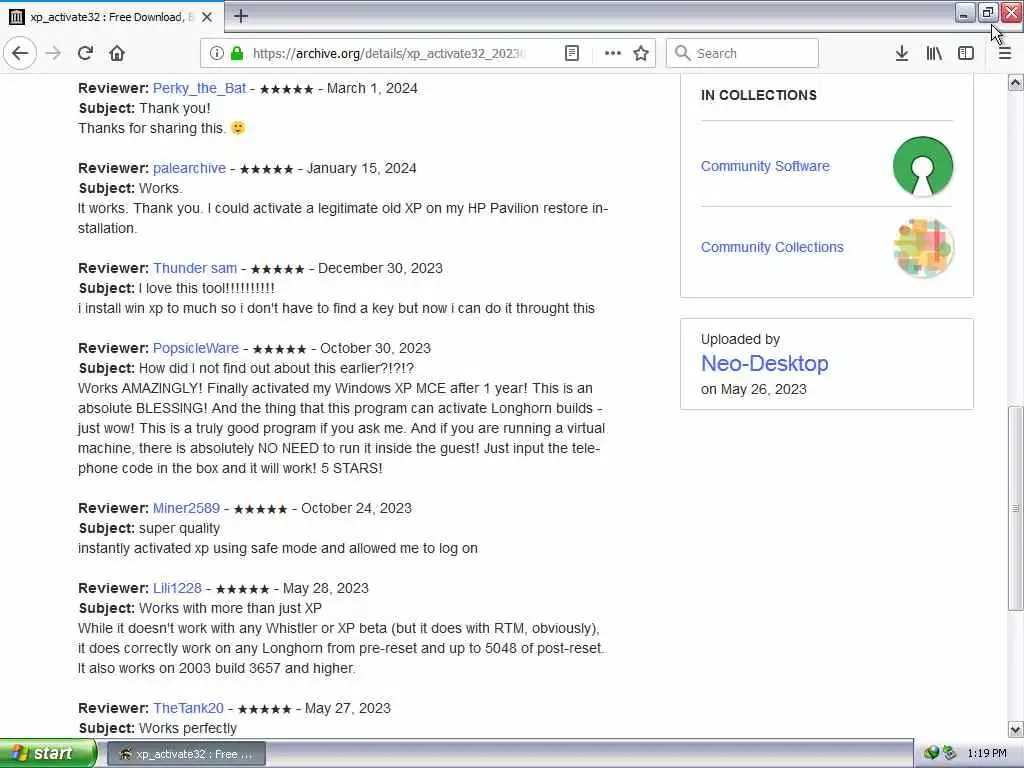Screen dimensions: 1024x768
Task: Click the scrollbar up arrow
Action: [1015, 82]
